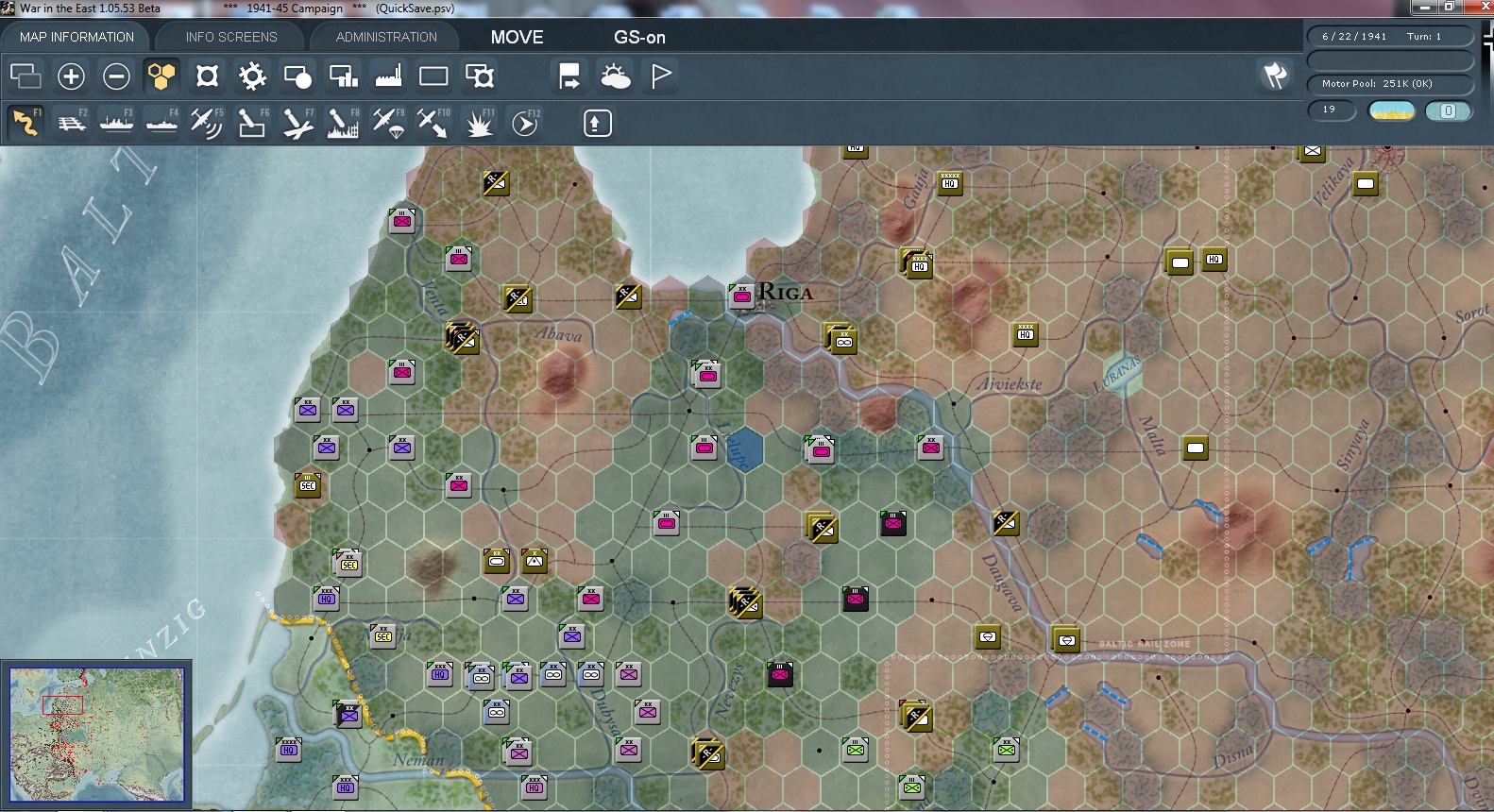Image resolution: width=1494 pixels, height=812 pixels.
Task: Click the overlapping rectangles unit counters icon
Action: point(25,76)
